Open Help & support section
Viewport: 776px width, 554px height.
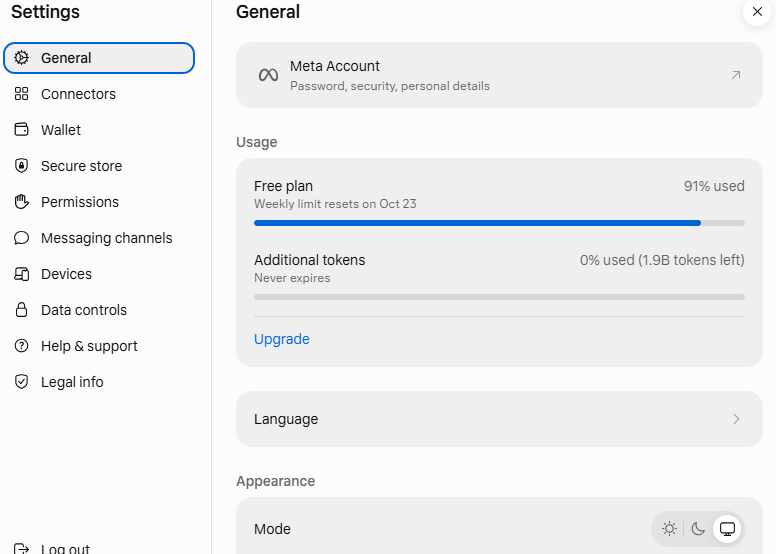click(x=99, y=346)
